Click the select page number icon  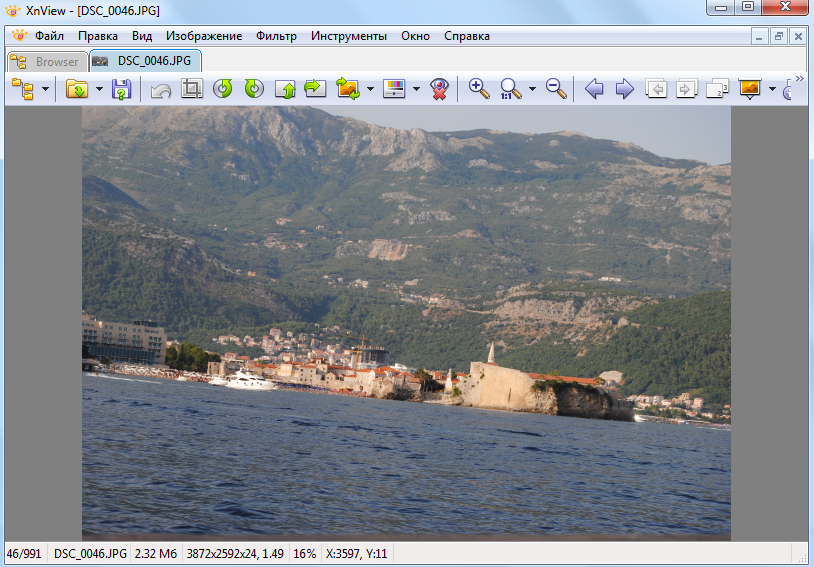pos(717,89)
